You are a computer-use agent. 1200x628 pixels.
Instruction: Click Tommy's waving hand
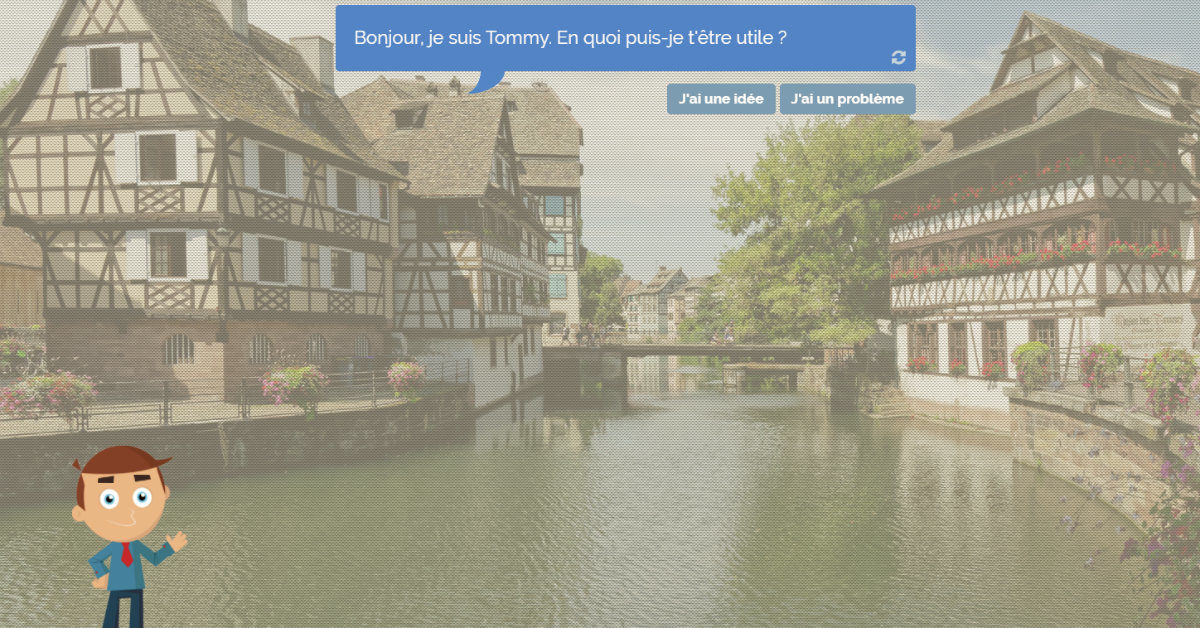(177, 541)
